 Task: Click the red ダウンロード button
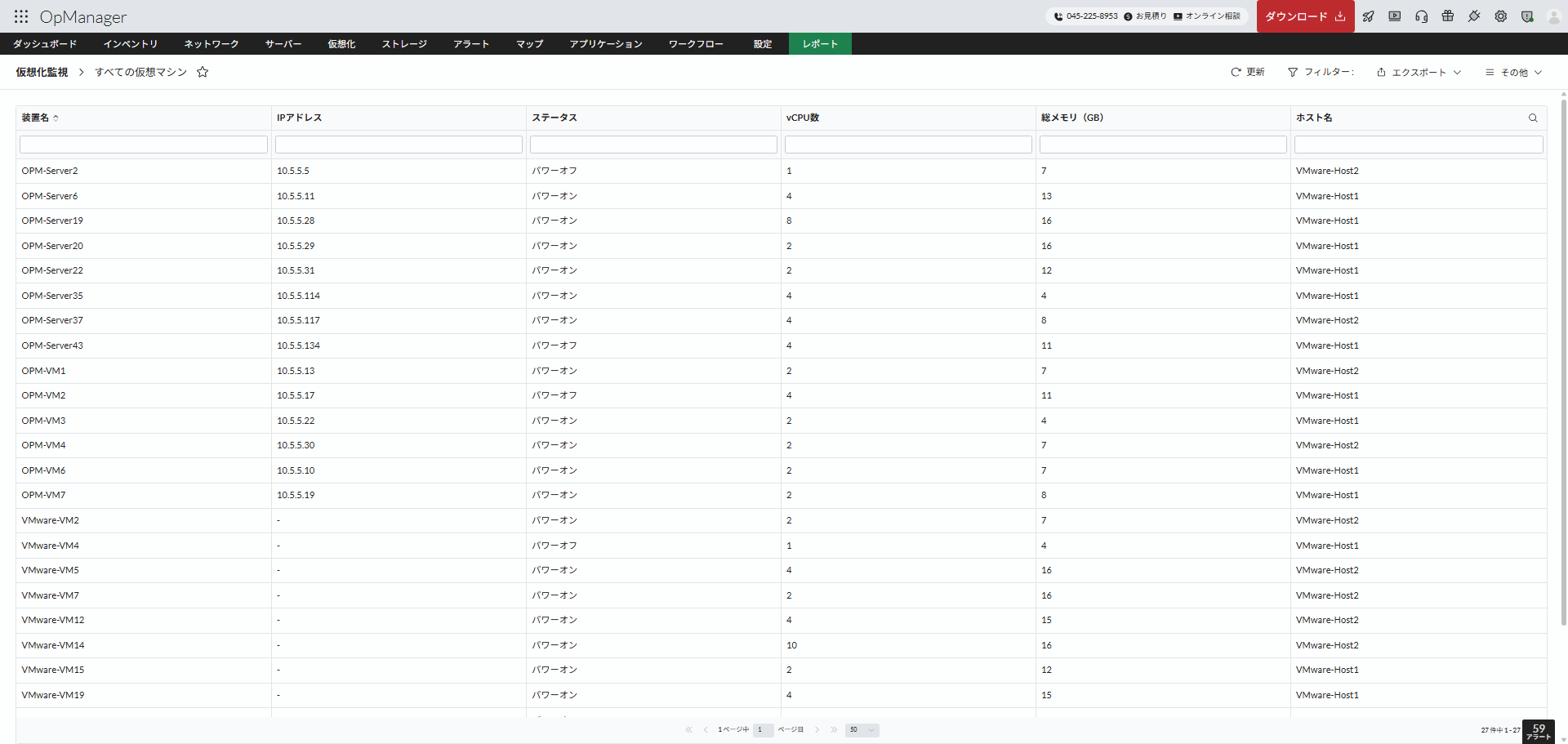(1305, 16)
